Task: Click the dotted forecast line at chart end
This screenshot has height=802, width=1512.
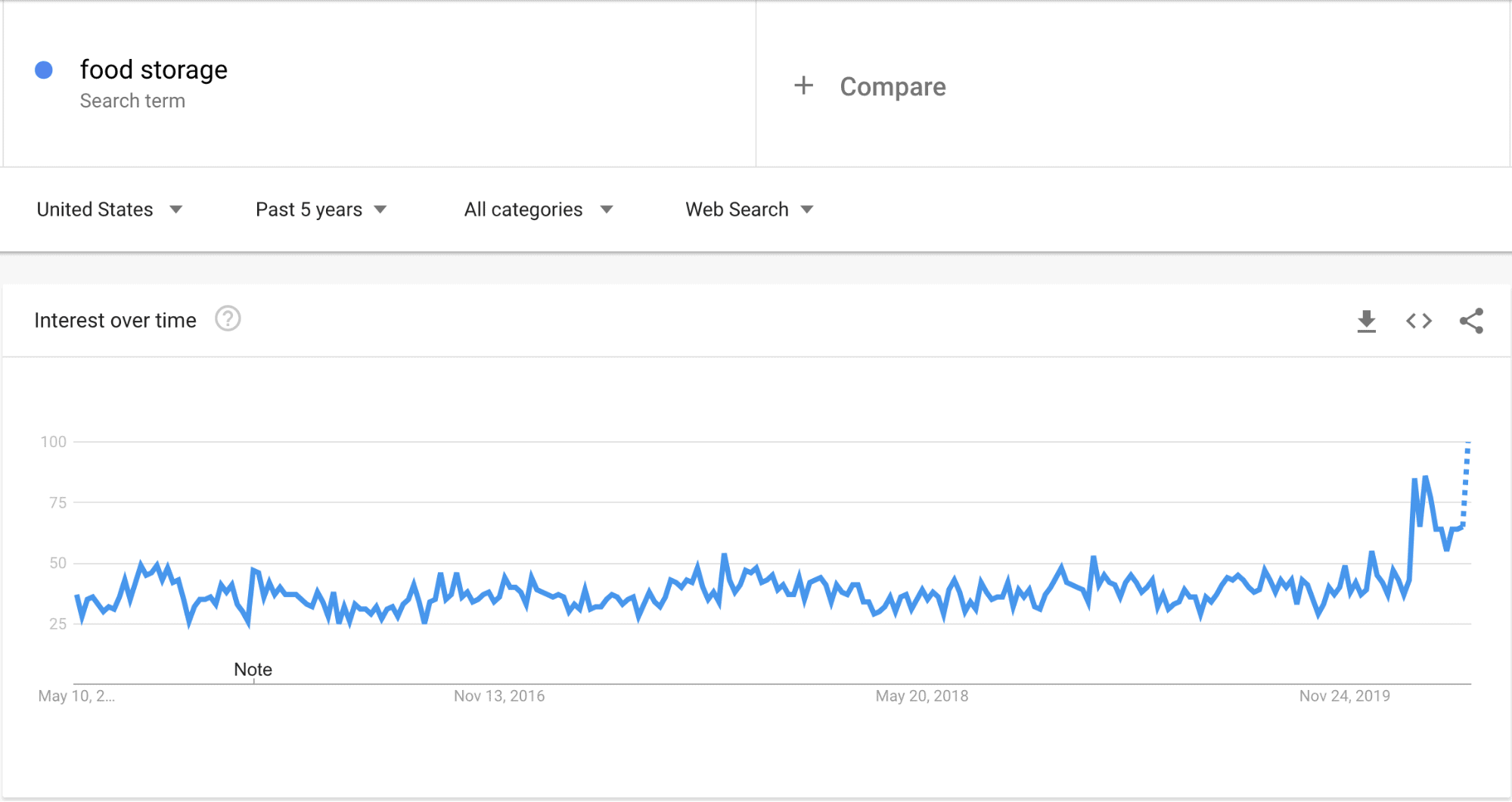Action: (x=1466, y=484)
